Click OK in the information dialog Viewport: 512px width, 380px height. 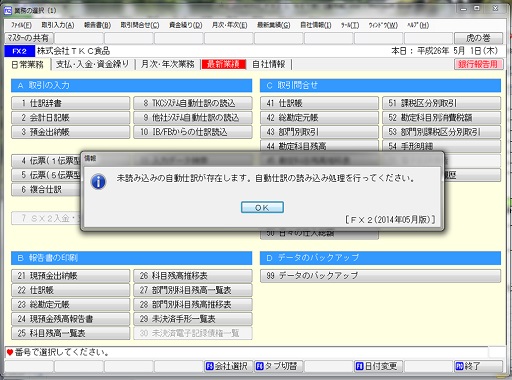point(262,207)
